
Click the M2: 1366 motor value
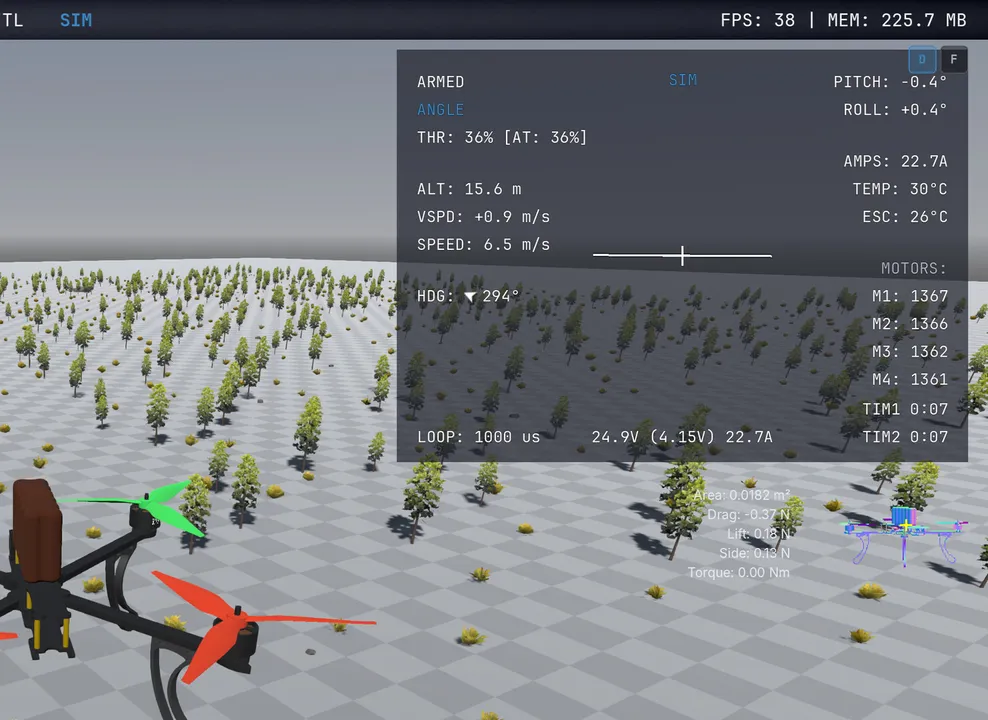pyautogui.click(x=910, y=324)
